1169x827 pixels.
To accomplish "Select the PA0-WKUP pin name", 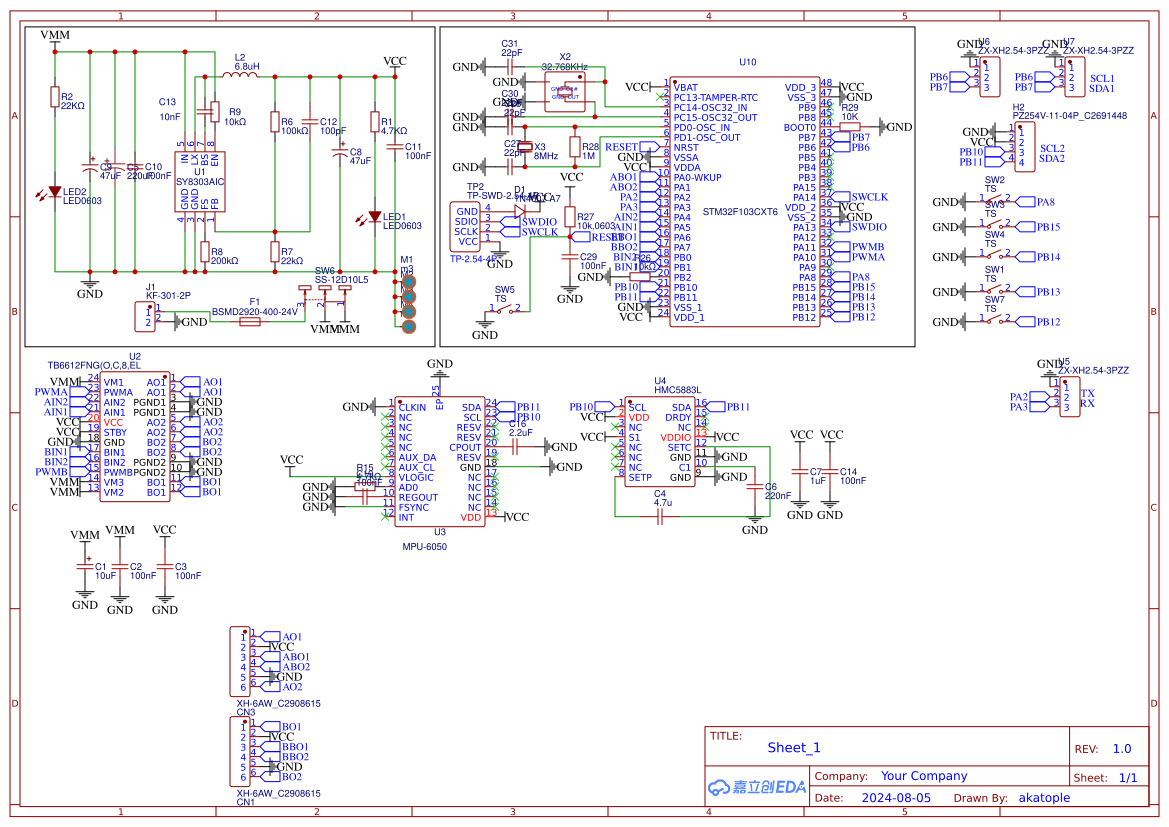I will point(698,177).
